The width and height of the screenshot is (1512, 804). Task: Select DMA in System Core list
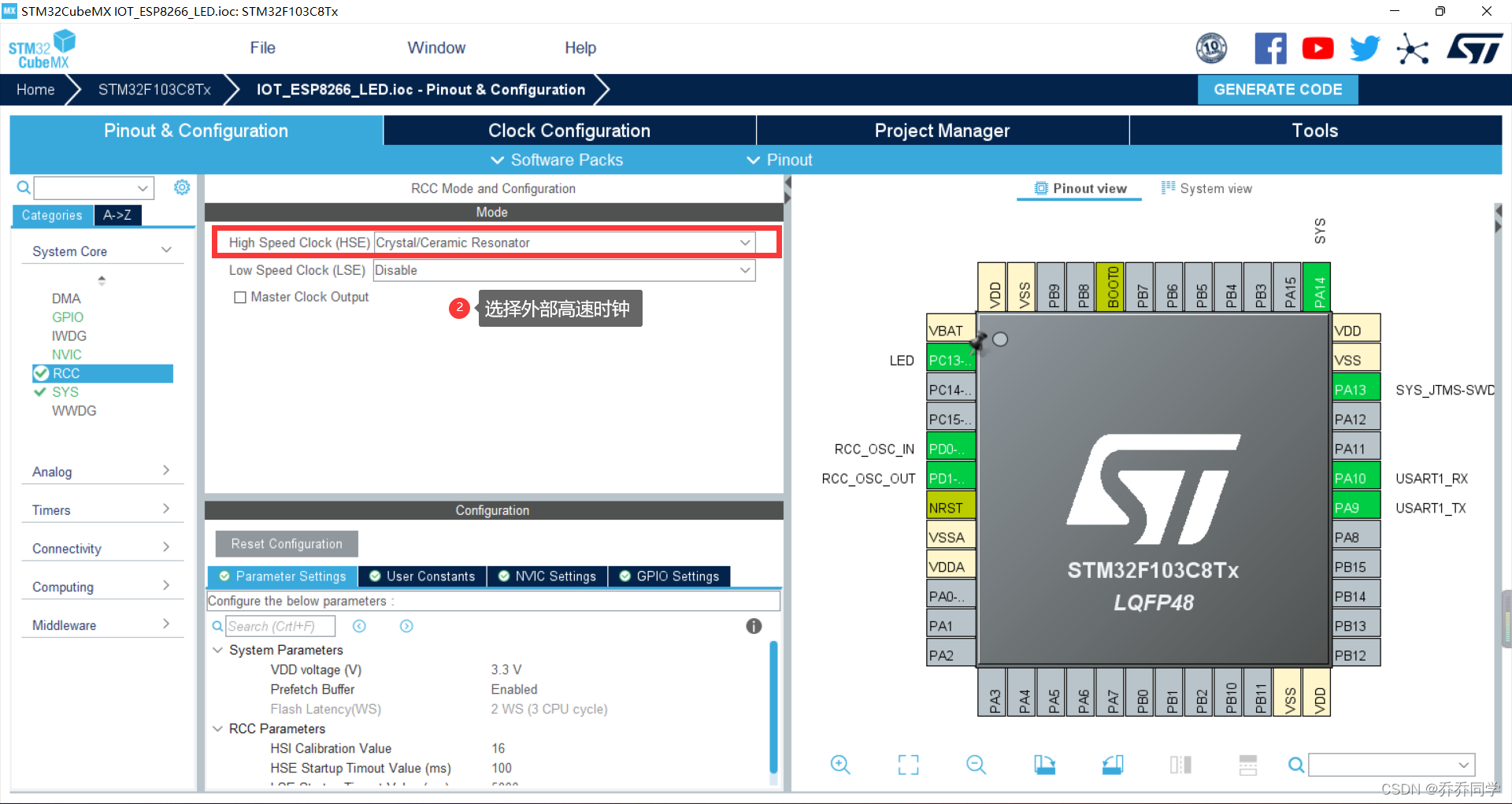pos(66,298)
